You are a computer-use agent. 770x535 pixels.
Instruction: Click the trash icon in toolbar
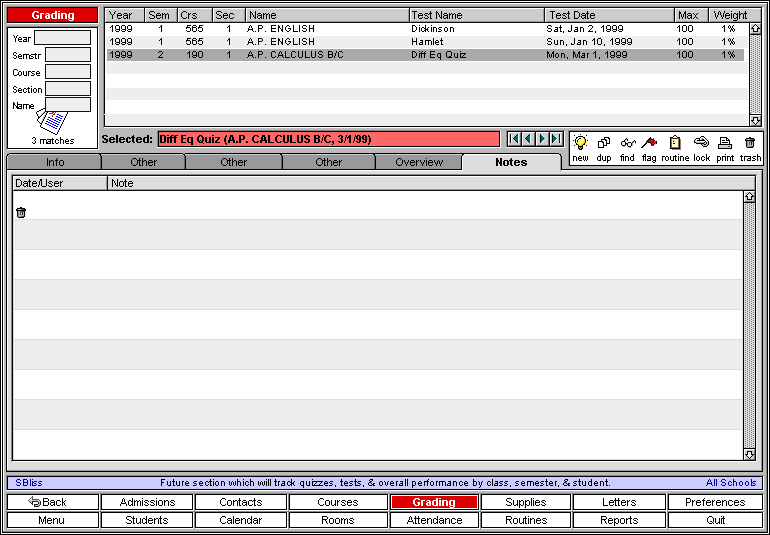tap(750, 142)
